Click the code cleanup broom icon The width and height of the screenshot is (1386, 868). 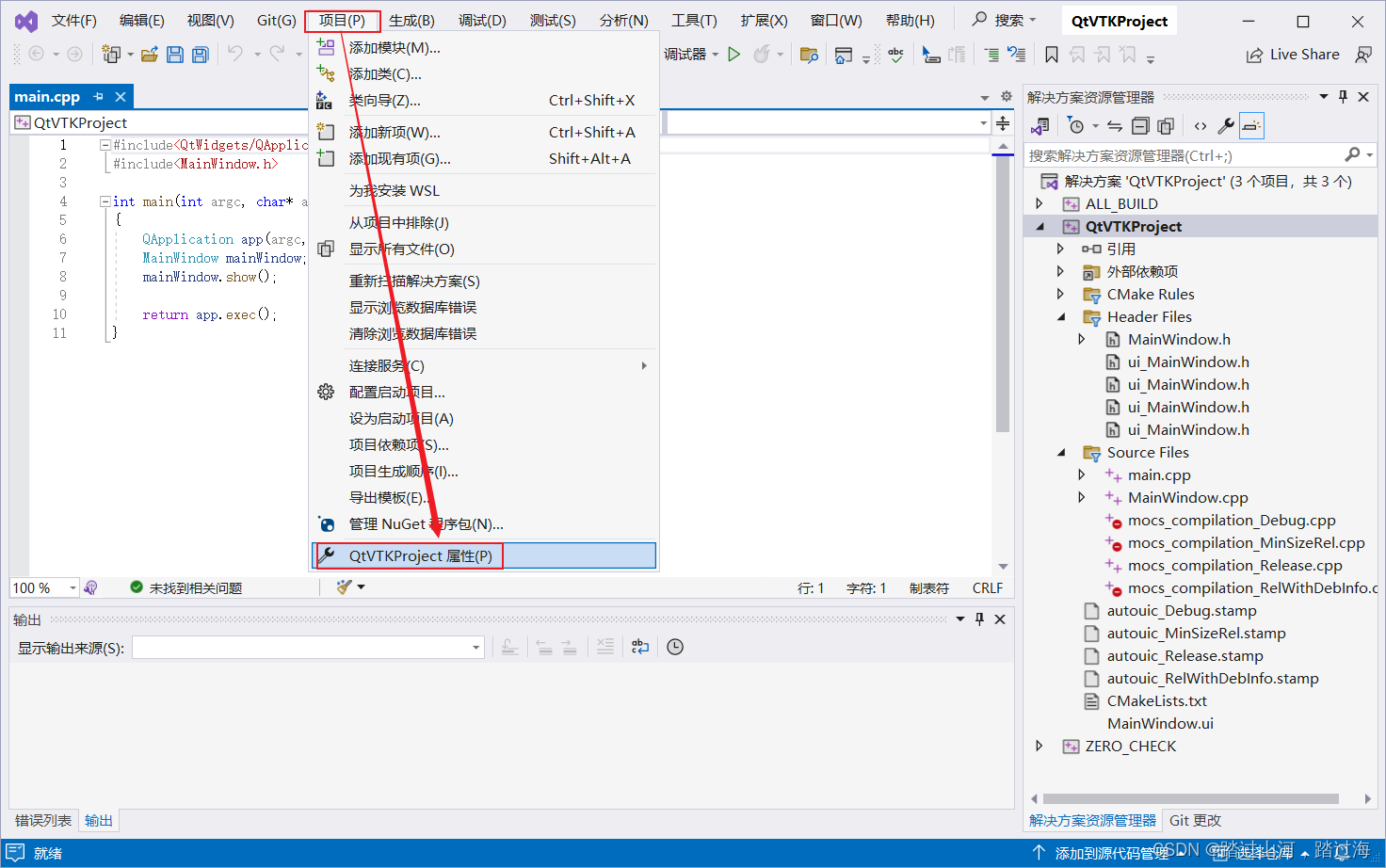[x=345, y=587]
